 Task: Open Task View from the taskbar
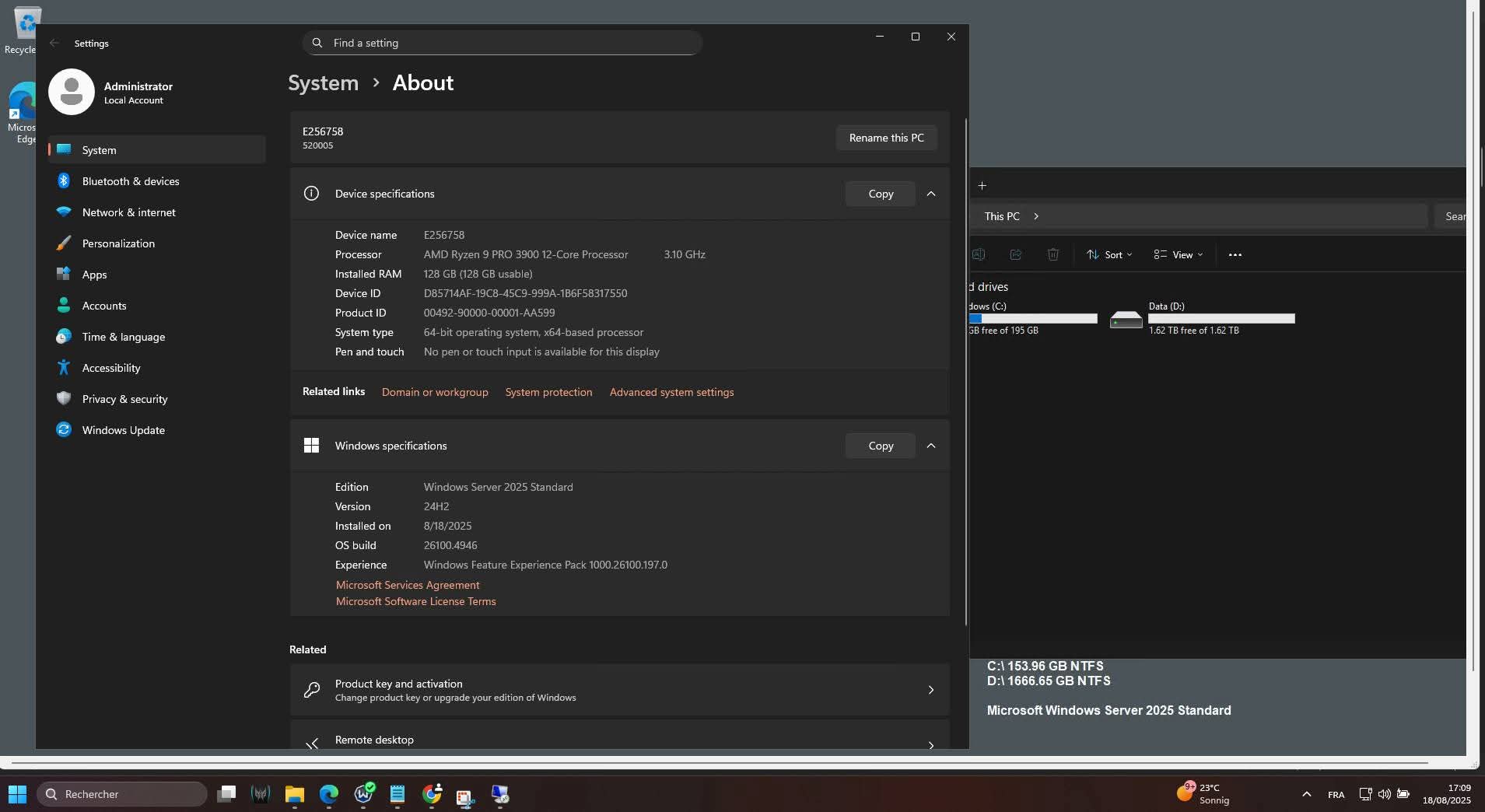pos(226,794)
